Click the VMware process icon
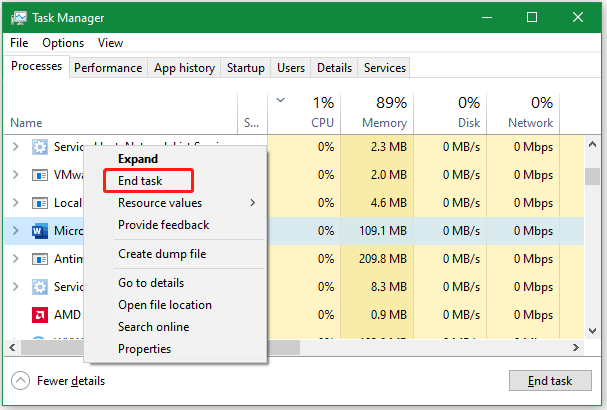Screen dimensions: 607x410 (x=39, y=175)
